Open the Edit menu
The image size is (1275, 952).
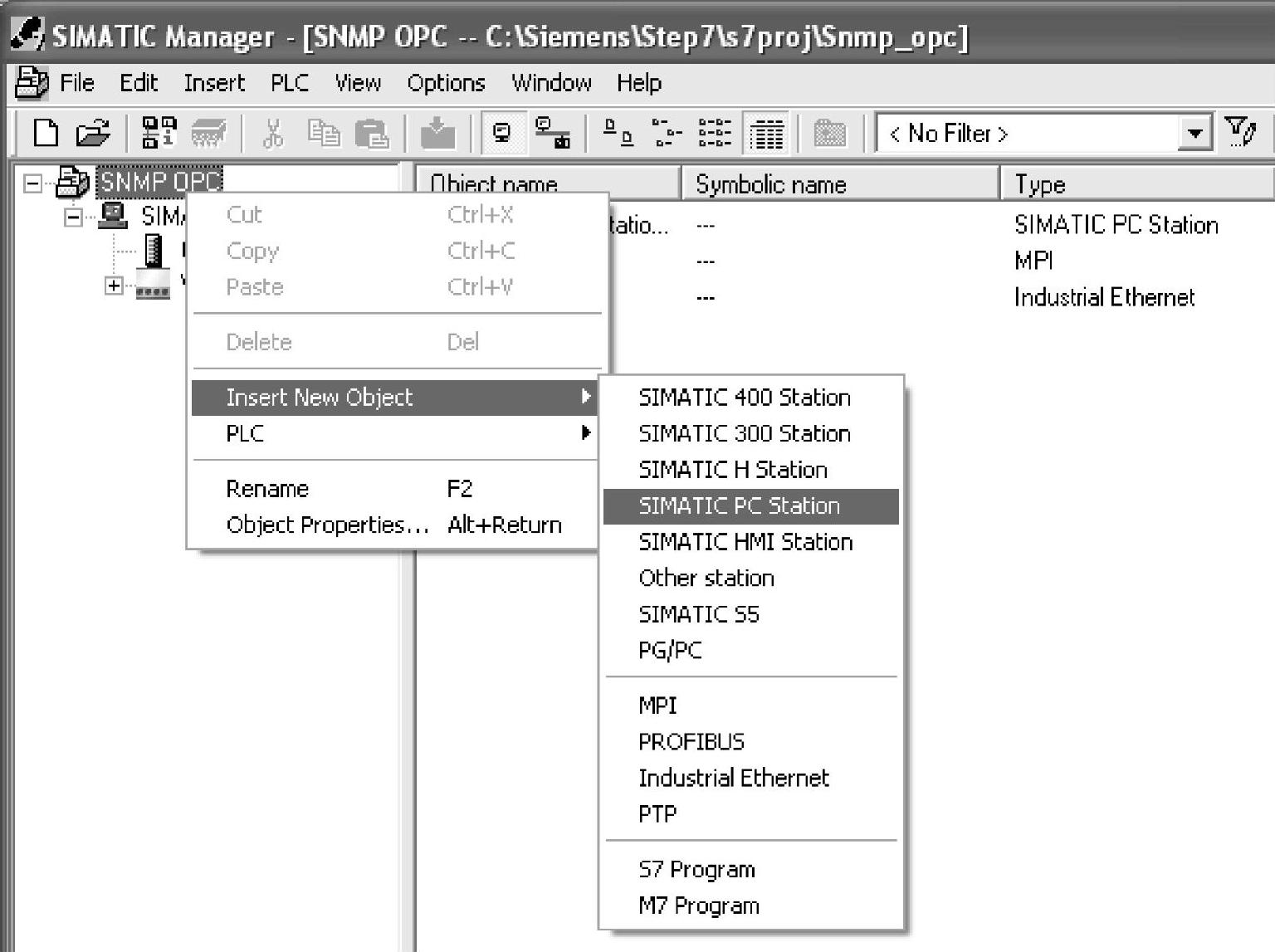tap(139, 83)
